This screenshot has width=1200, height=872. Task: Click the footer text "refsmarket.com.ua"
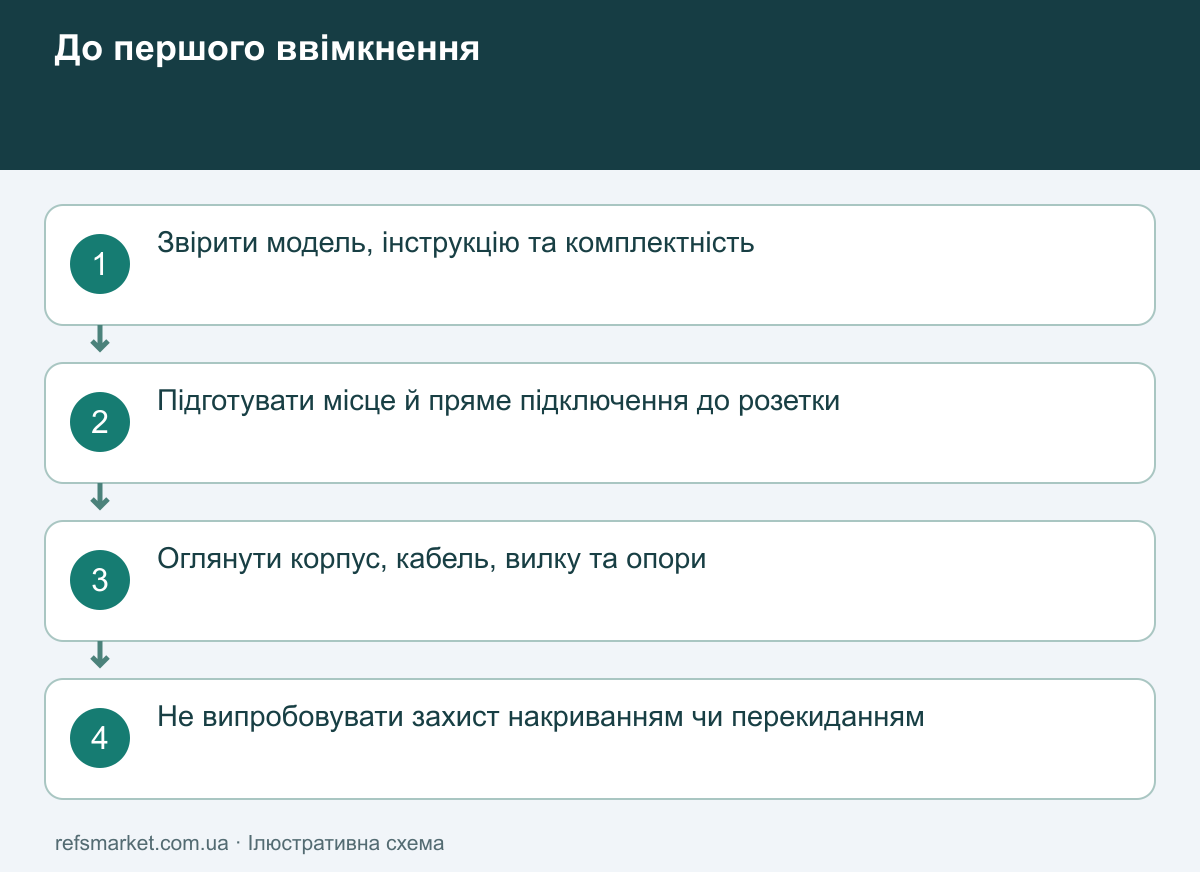142,843
